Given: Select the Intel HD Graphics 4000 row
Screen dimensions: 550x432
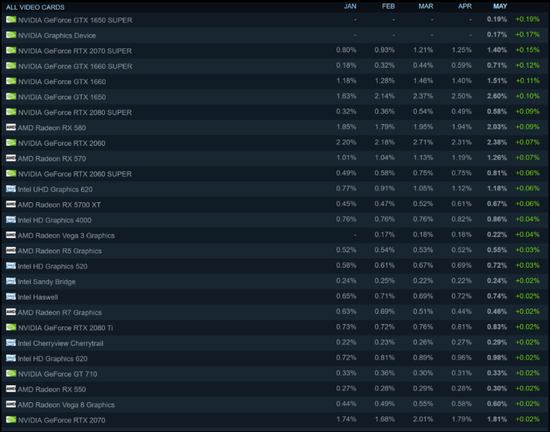Looking at the screenshot, I should pyautogui.click(x=274, y=220).
